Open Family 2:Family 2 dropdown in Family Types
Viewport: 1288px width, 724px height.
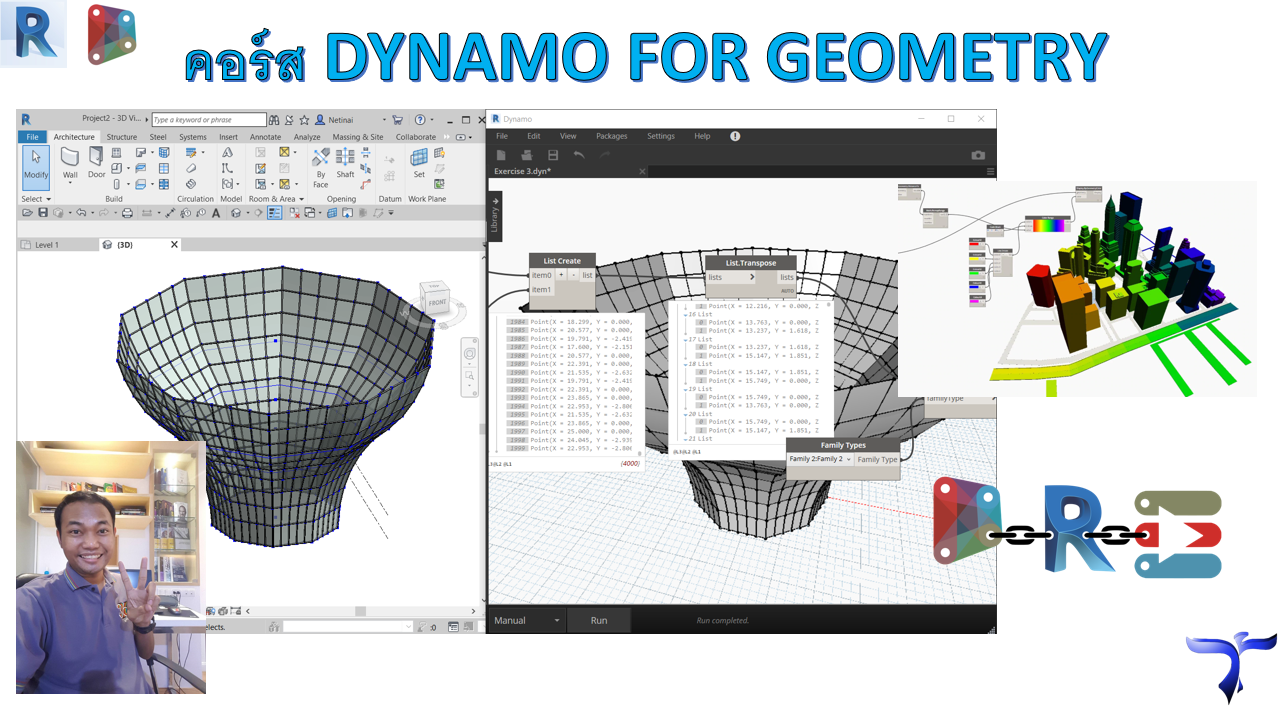point(819,460)
